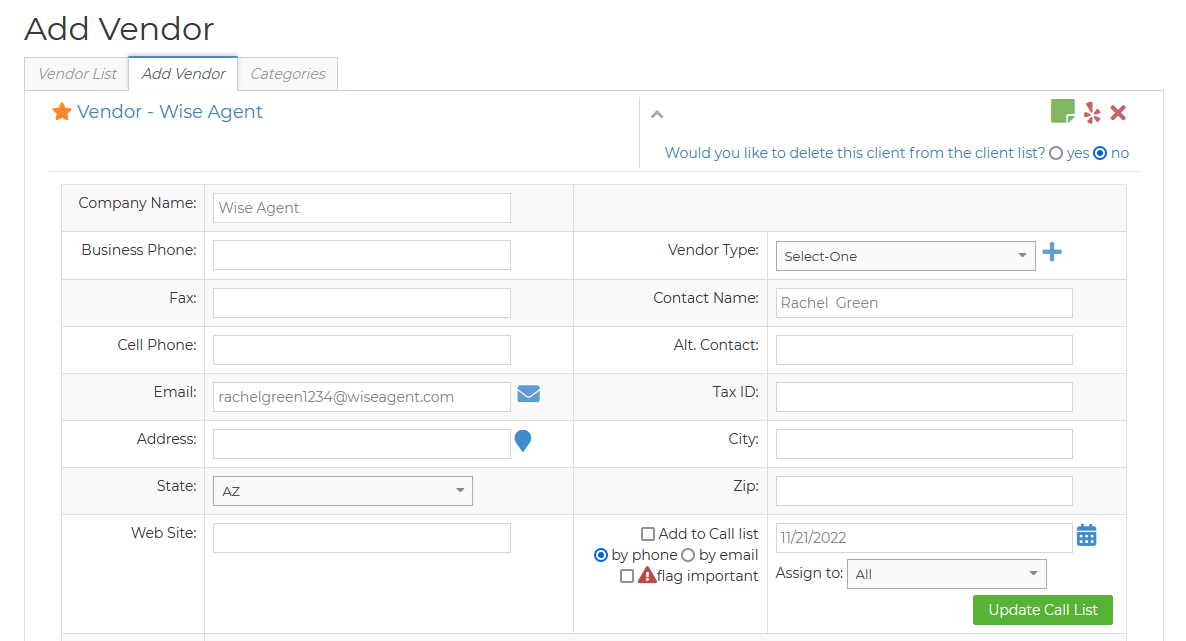Open the Vendor Type dropdown
The image size is (1186, 641).
click(905, 256)
